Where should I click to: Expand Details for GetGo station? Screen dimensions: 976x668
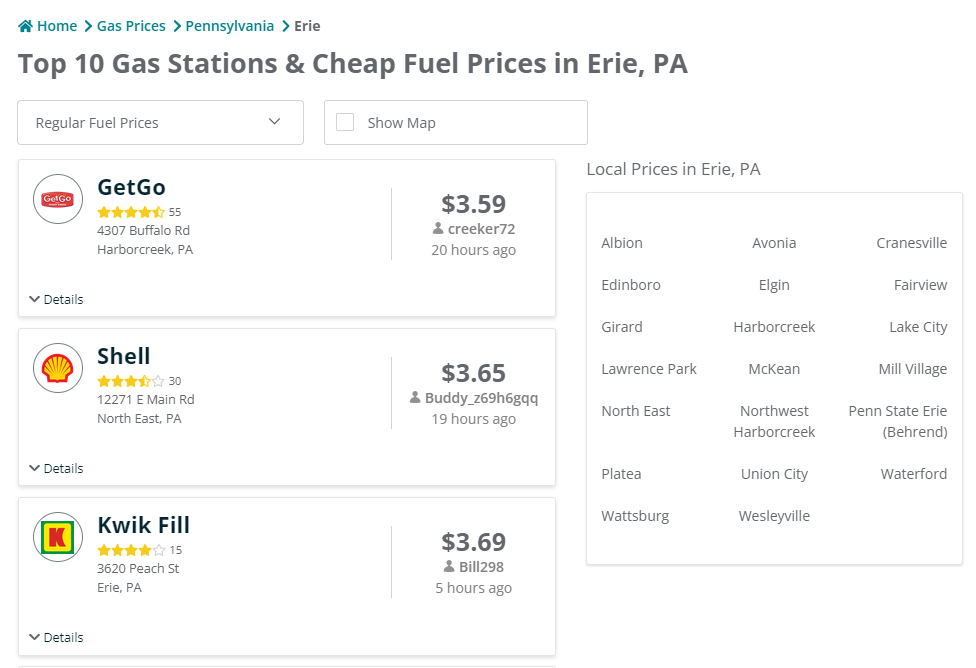(56, 299)
